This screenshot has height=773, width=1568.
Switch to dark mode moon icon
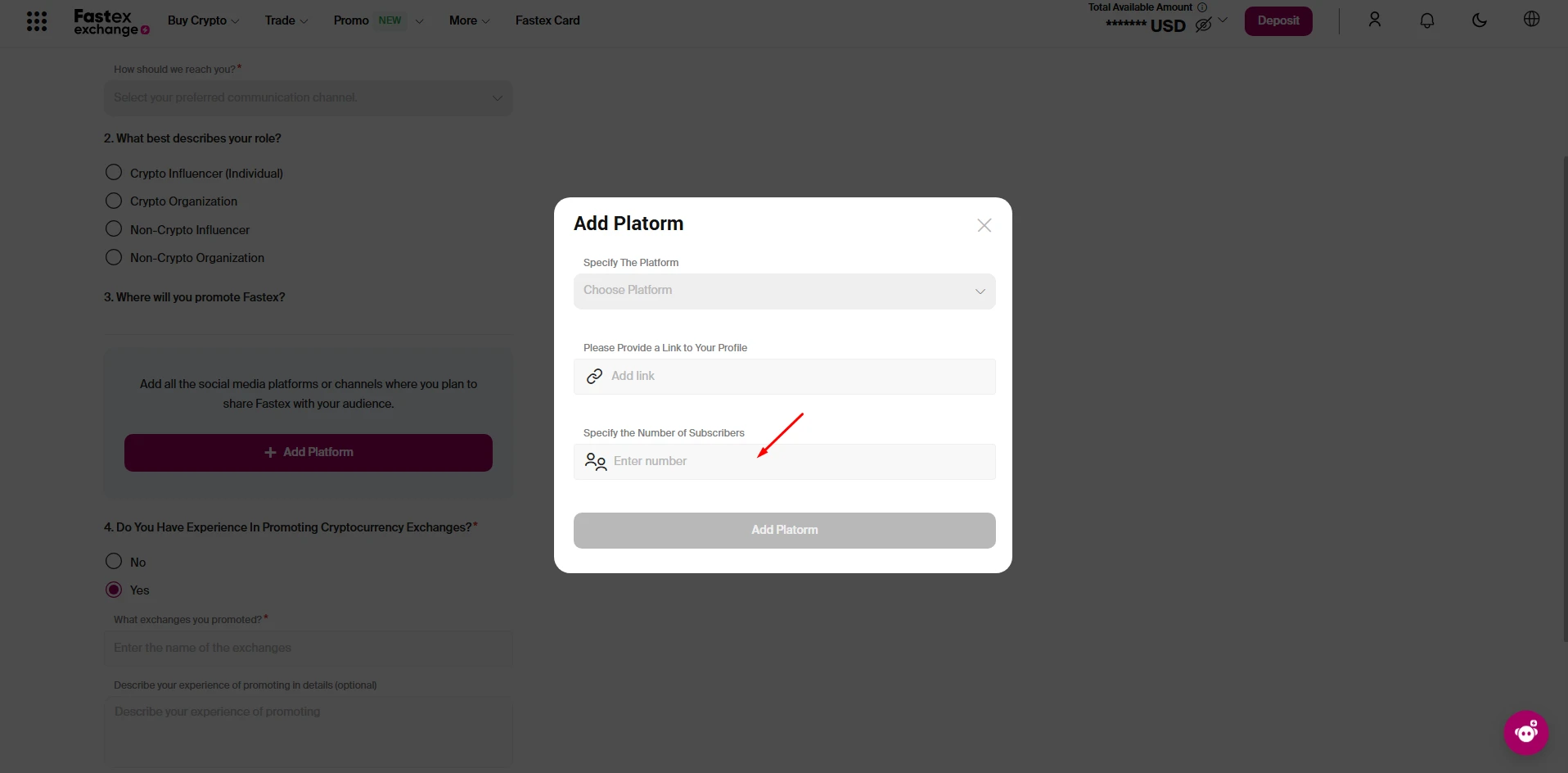1479,20
